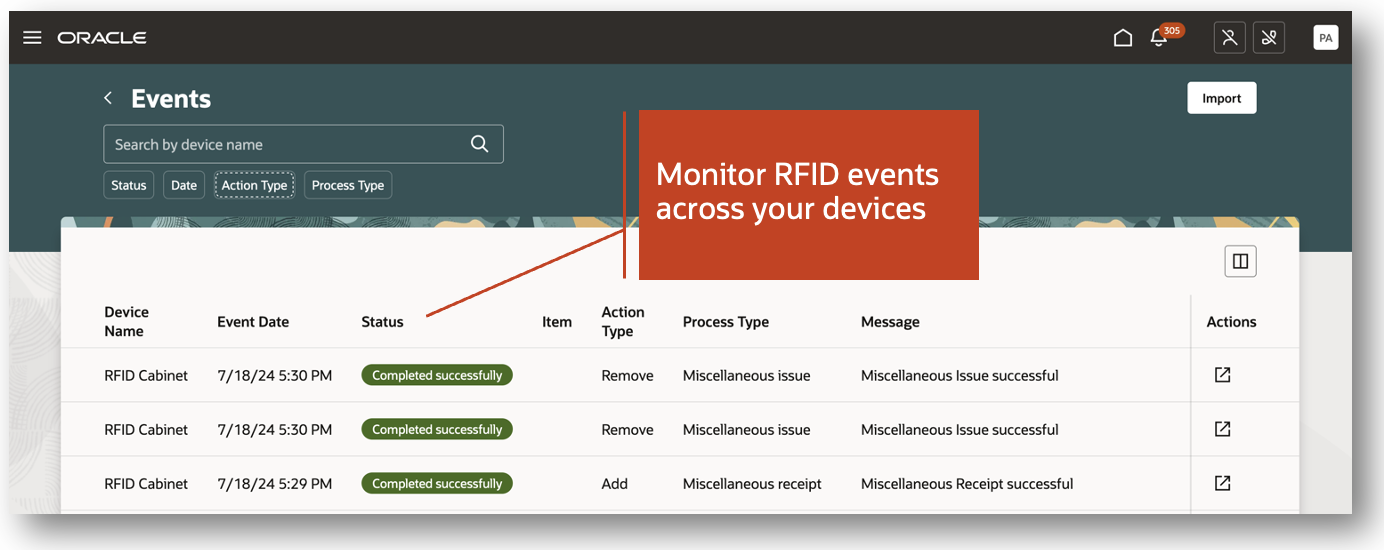Click the Events page title
This screenshot has width=1384, height=550.
point(171,98)
